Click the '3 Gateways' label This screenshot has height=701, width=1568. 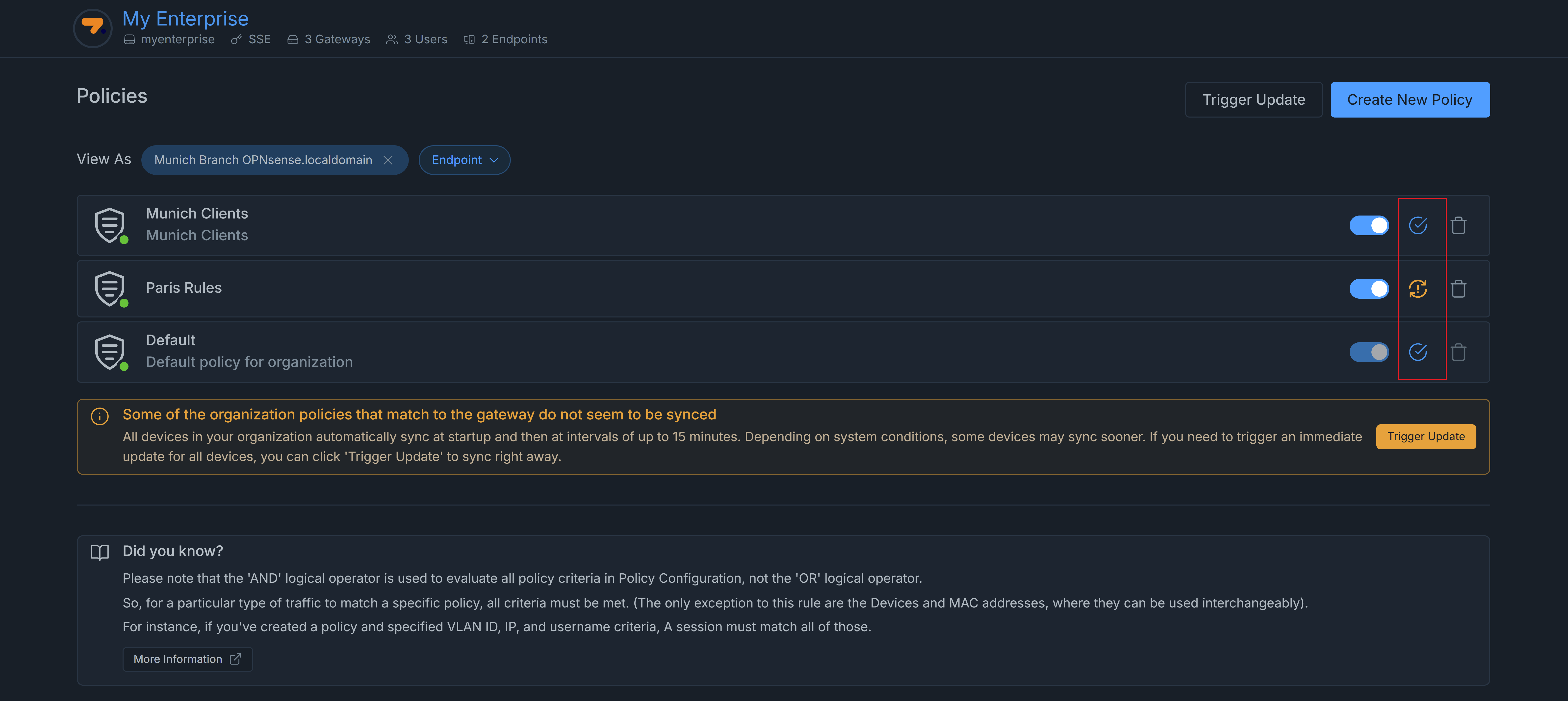(337, 40)
